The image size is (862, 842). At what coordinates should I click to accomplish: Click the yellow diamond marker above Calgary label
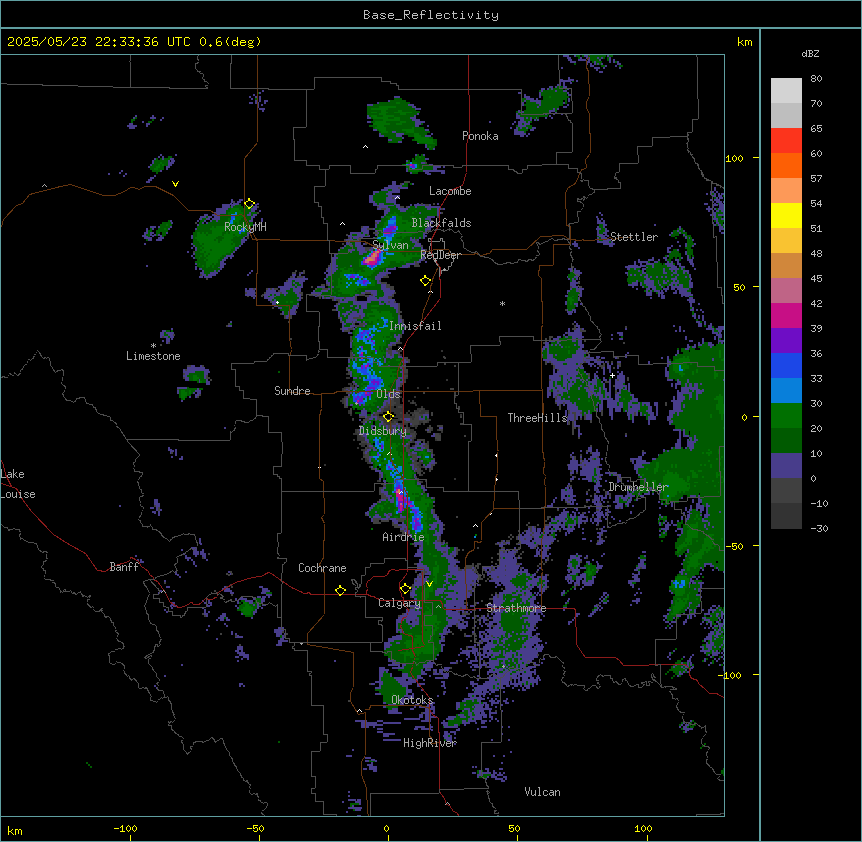(x=405, y=589)
